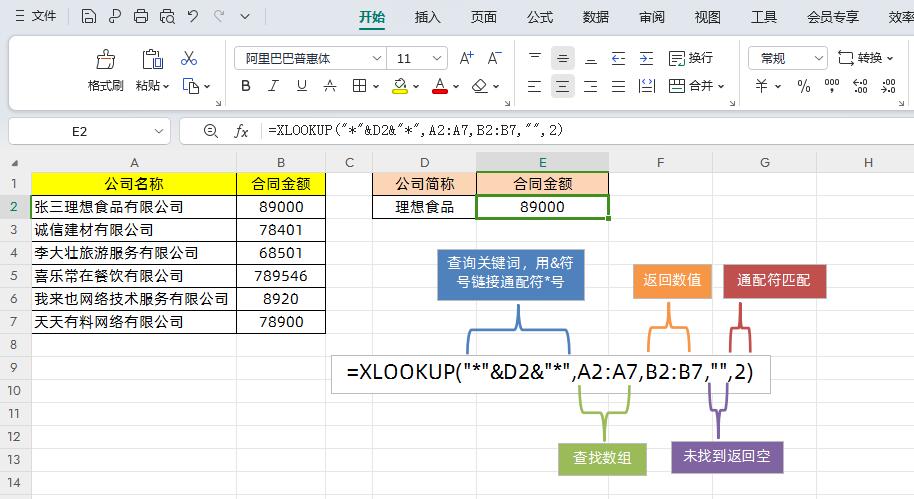Screen dimensions: 914x499
Task: Select the Format Painter (格式刷) tool
Action: tap(106, 71)
